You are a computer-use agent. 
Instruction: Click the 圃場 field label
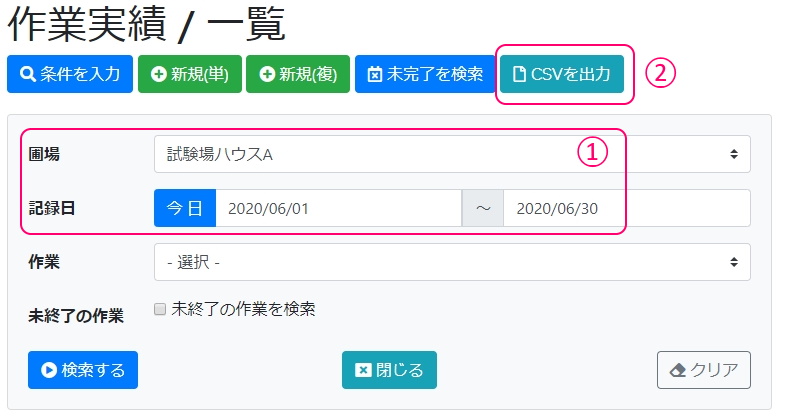tap(44, 154)
